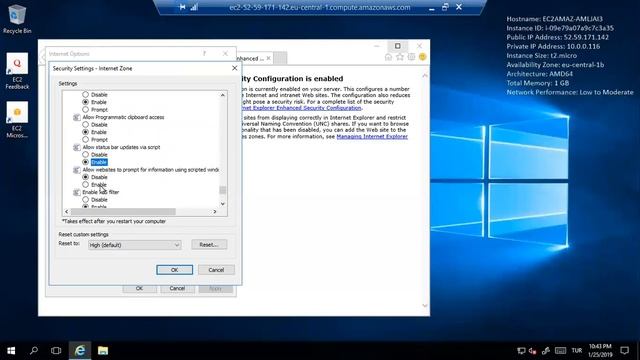
Task: Click the settings list scroll down arrow
Action: 222,204
